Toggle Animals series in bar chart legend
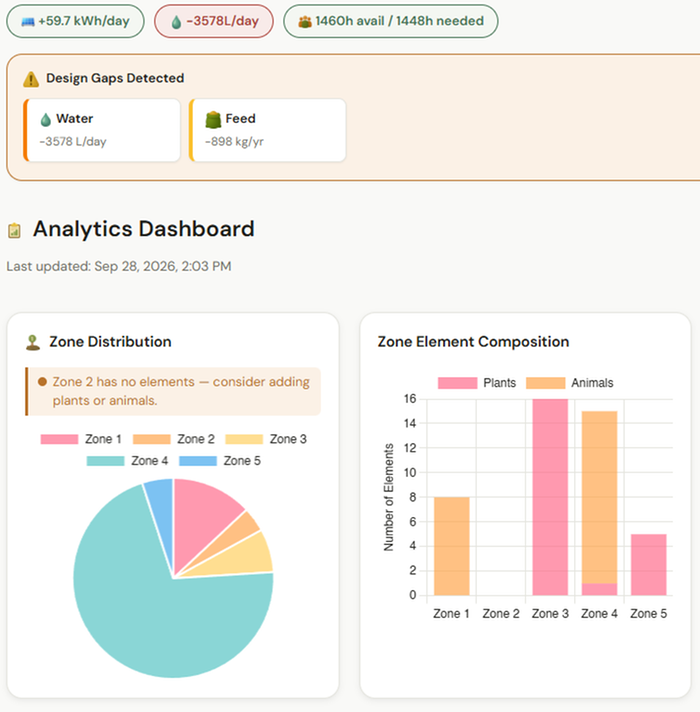The image size is (700, 712). pyautogui.click(x=569, y=383)
